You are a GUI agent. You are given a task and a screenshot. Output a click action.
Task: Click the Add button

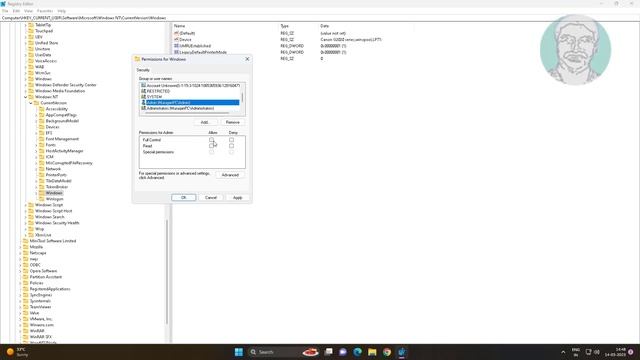point(205,122)
